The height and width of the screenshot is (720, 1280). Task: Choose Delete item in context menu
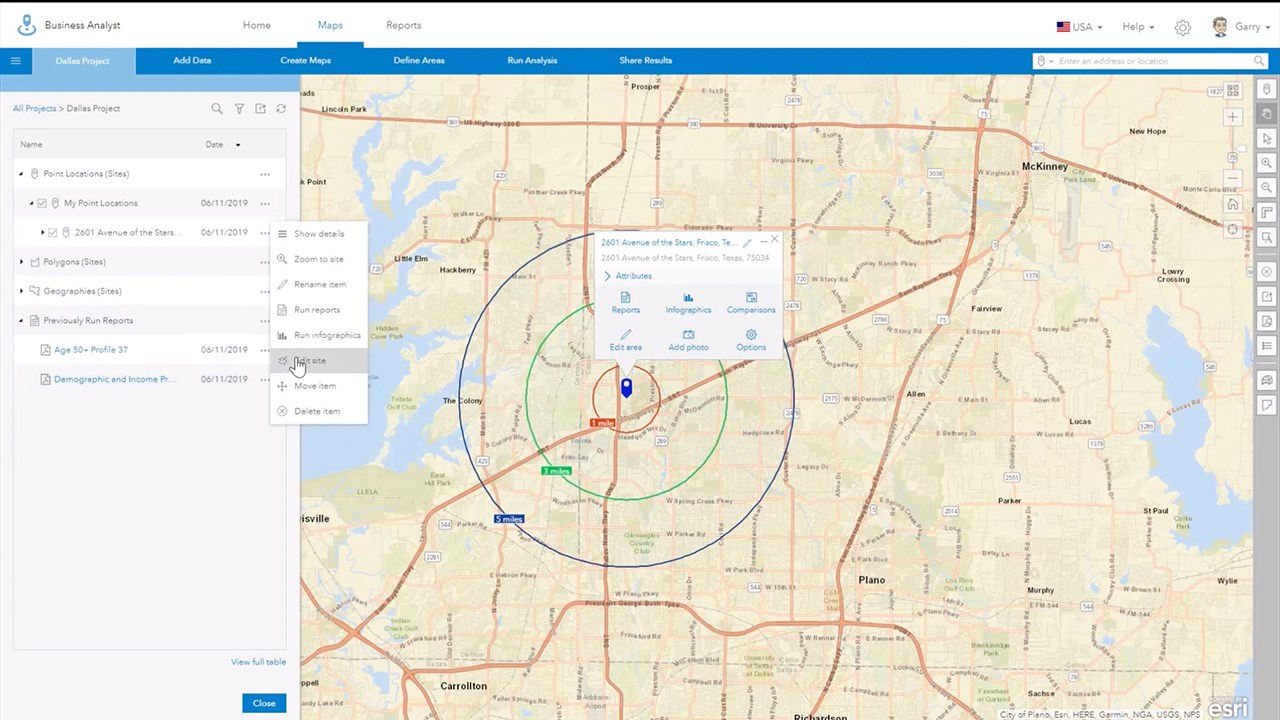click(x=316, y=411)
